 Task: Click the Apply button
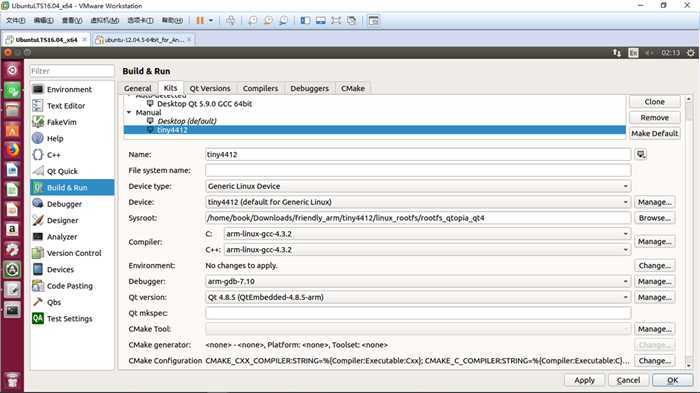click(584, 380)
